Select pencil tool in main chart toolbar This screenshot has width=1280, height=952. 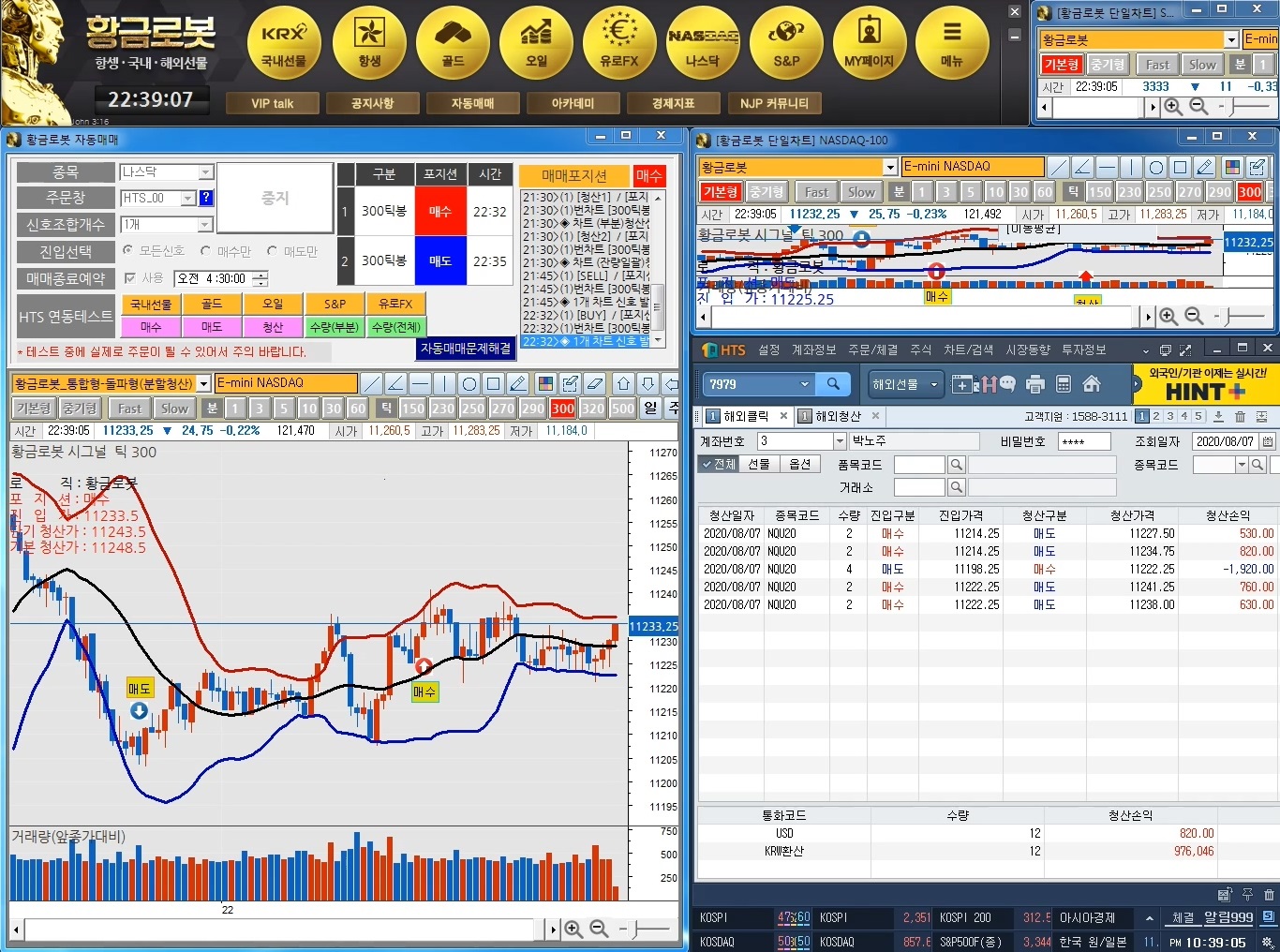(518, 383)
